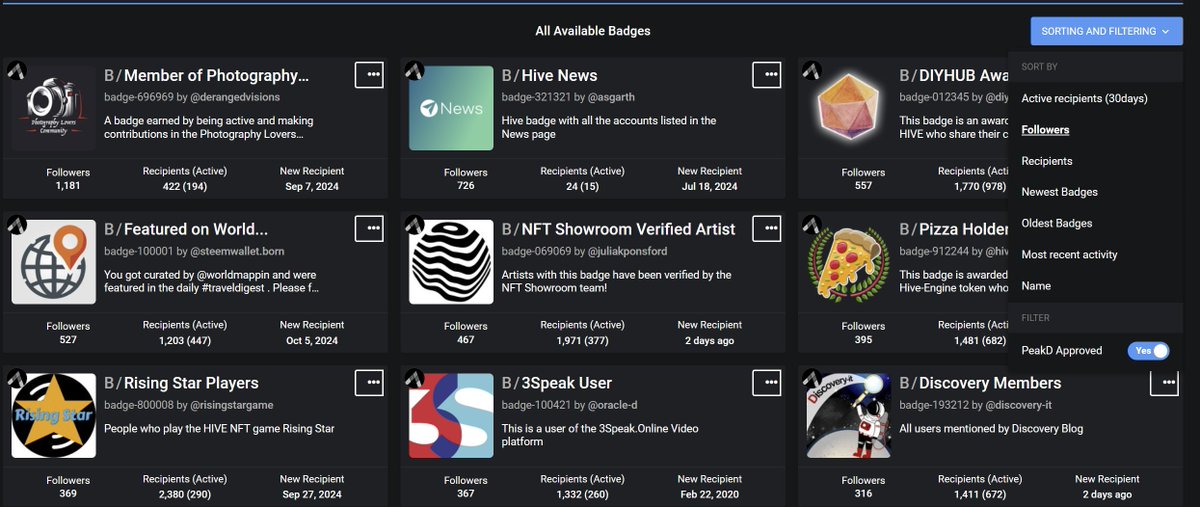Click the Pizza Holder badge image
Image resolution: width=1200 pixels, height=507 pixels.
[848, 262]
